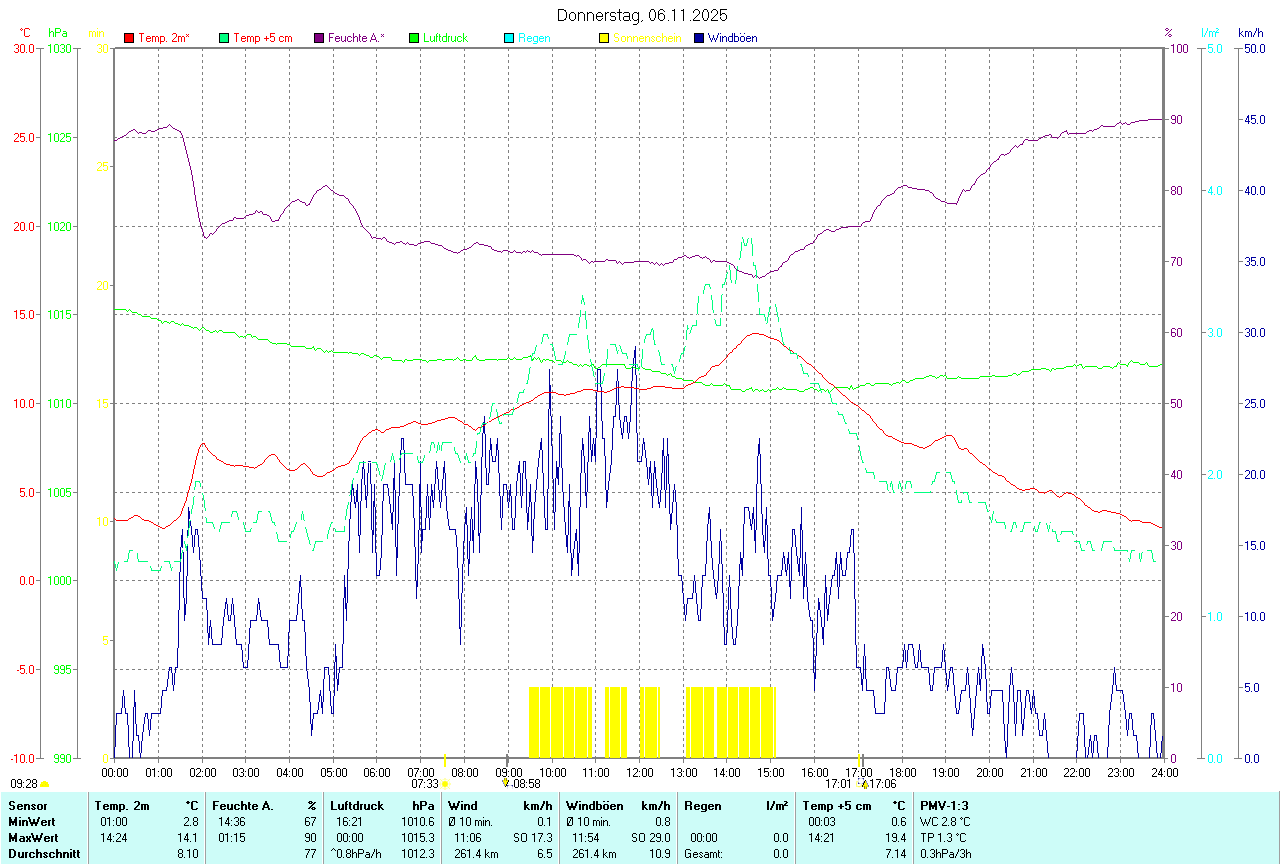
Task: Click the sun duration icon beside 09:28
Action: (x=44, y=785)
